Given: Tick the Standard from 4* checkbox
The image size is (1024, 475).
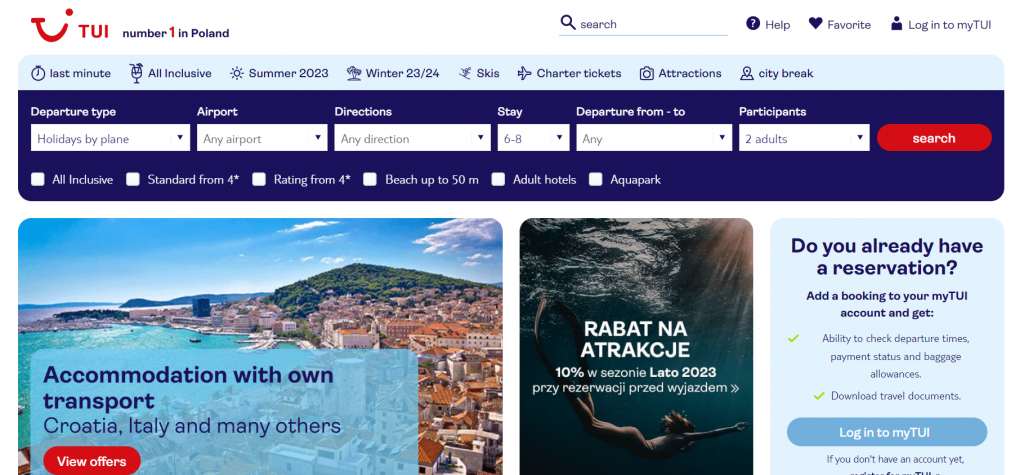Looking at the screenshot, I should point(133,179).
